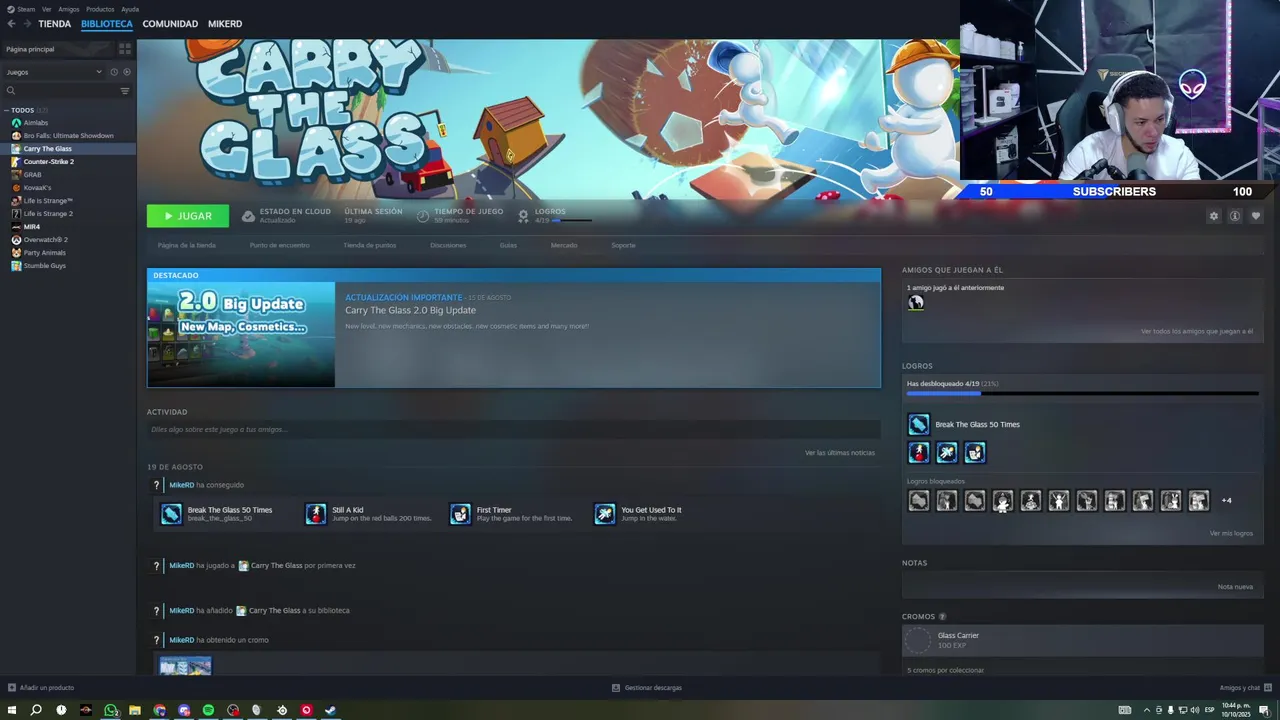Select the BIBLIOTECA tab
This screenshot has width=1280, height=720.
pos(107,24)
